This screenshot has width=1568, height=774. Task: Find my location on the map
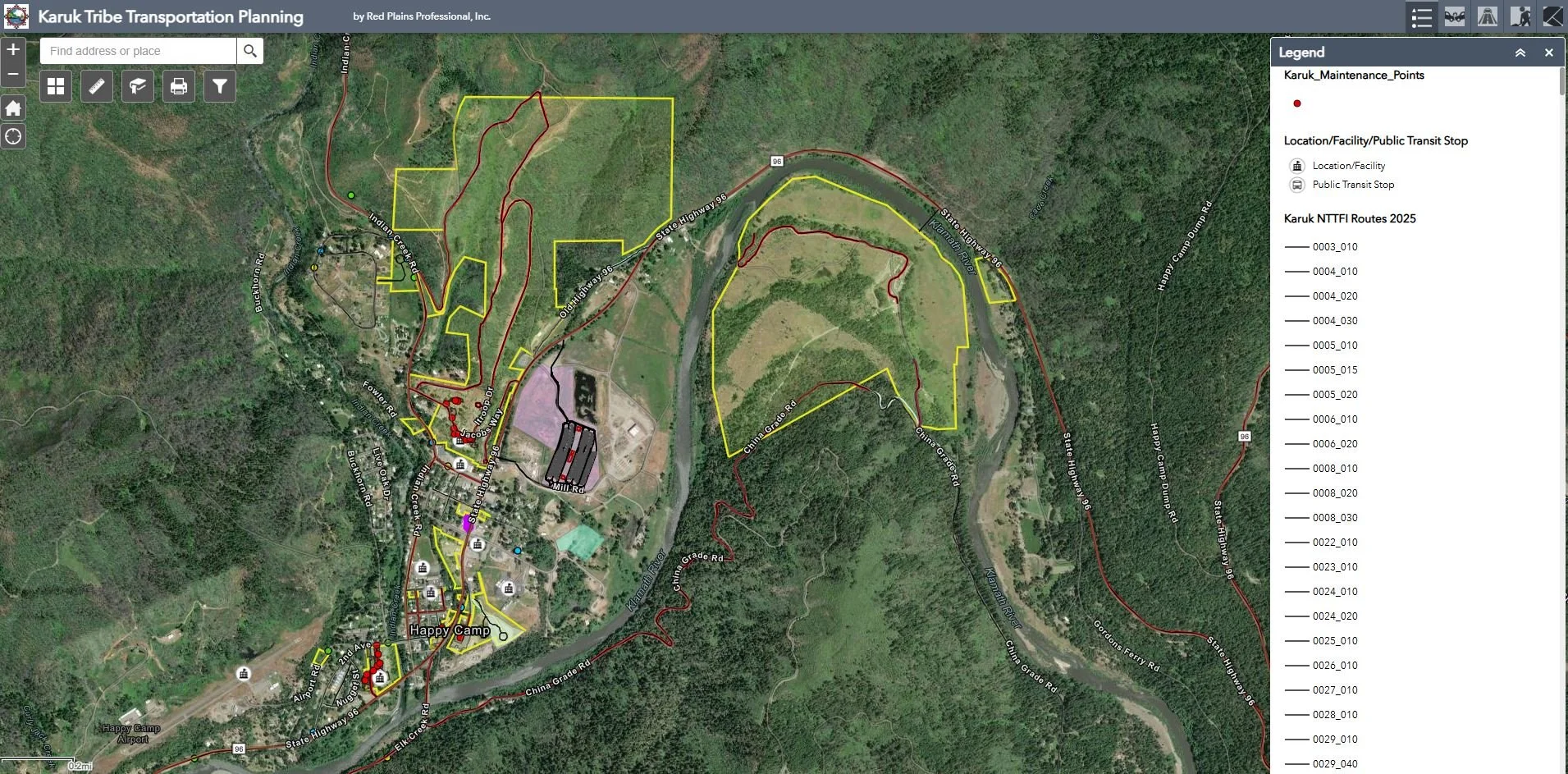point(13,136)
